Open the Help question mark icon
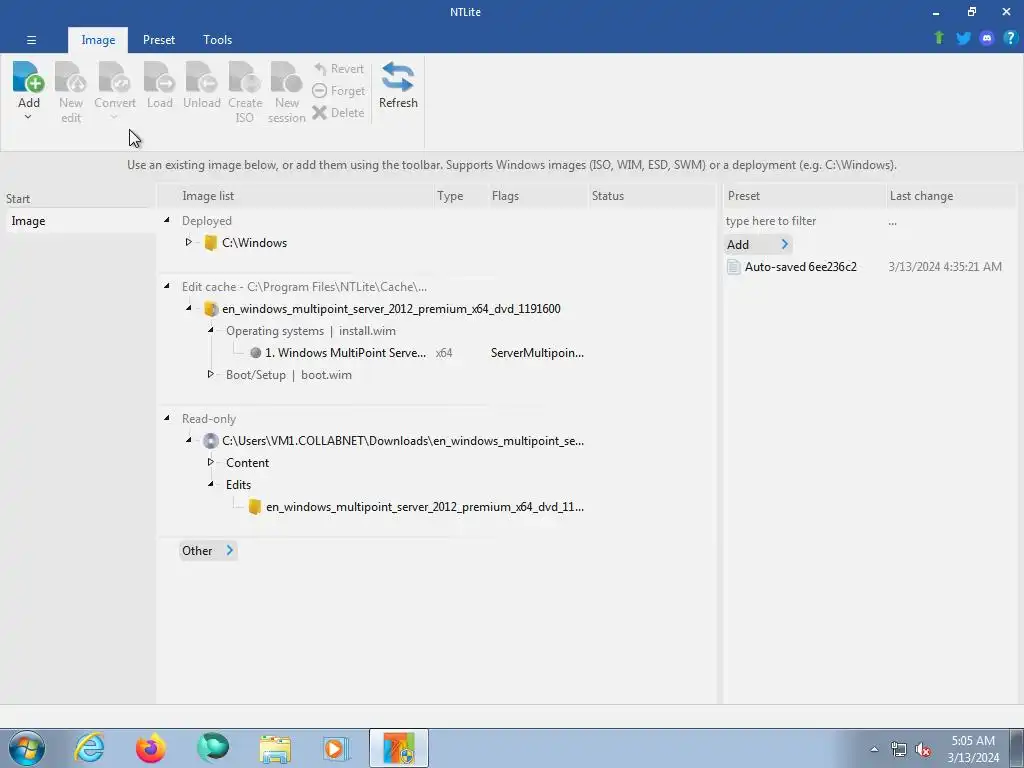This screenshot has height=768, width=1024. (x=1010, y=38)
